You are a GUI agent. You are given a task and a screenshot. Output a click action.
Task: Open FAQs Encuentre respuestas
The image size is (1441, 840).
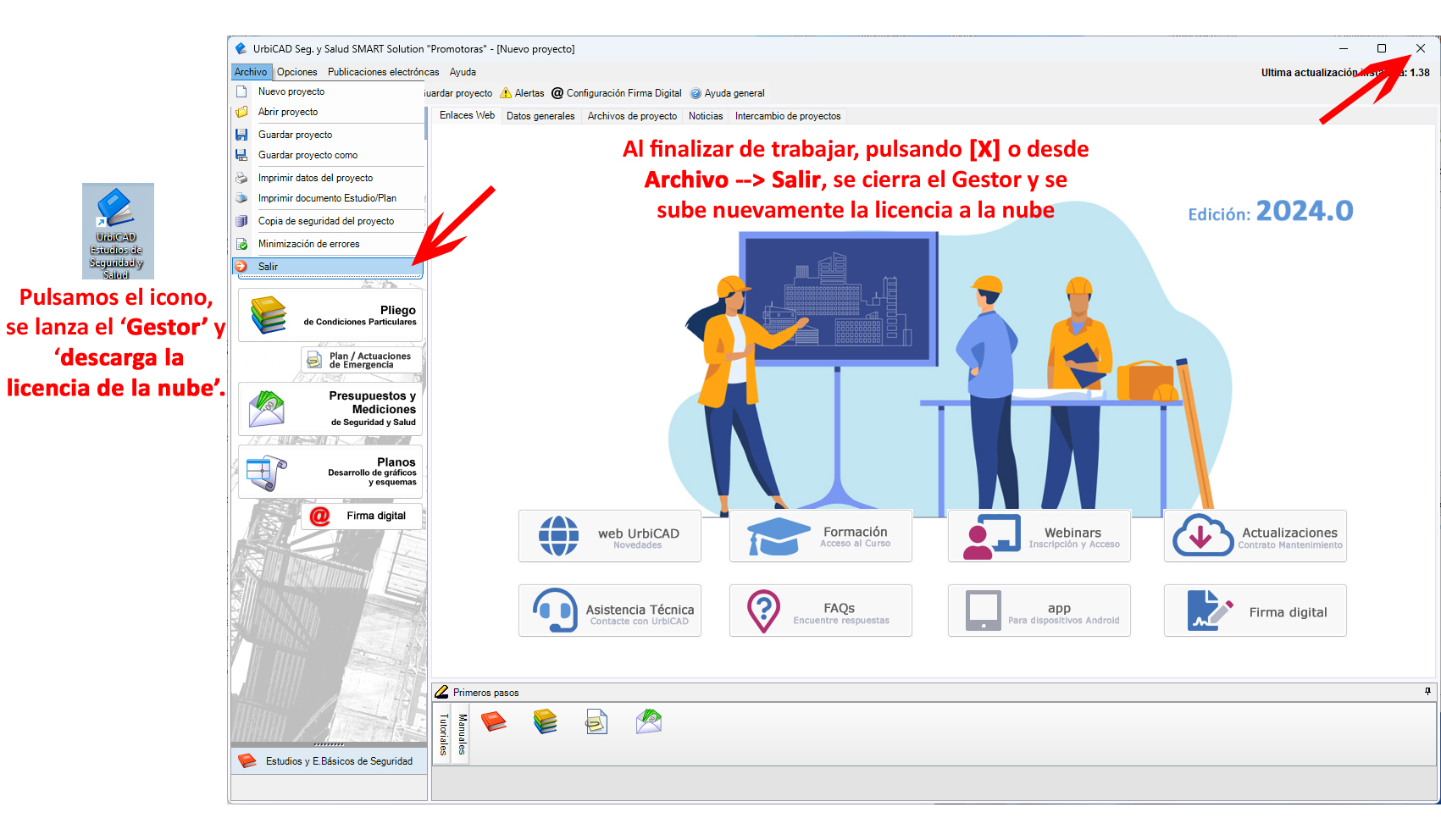click(x=821, y=611)
